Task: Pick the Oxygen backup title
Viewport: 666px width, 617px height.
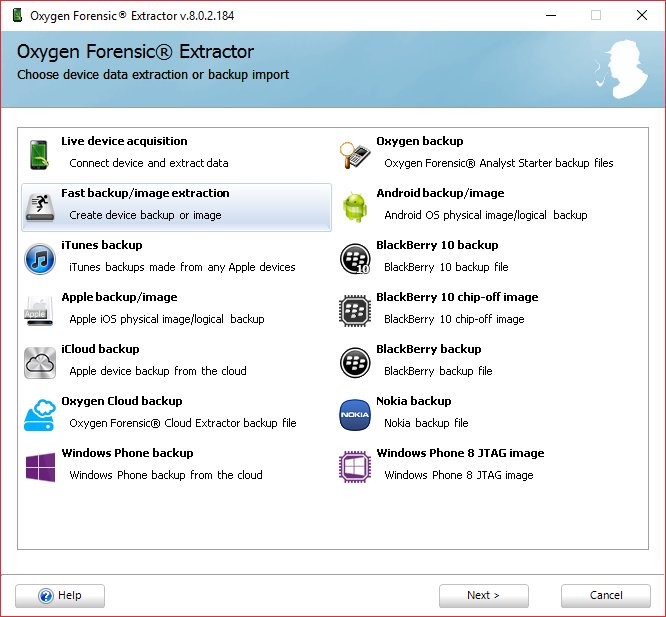Action: pos(420,141)
